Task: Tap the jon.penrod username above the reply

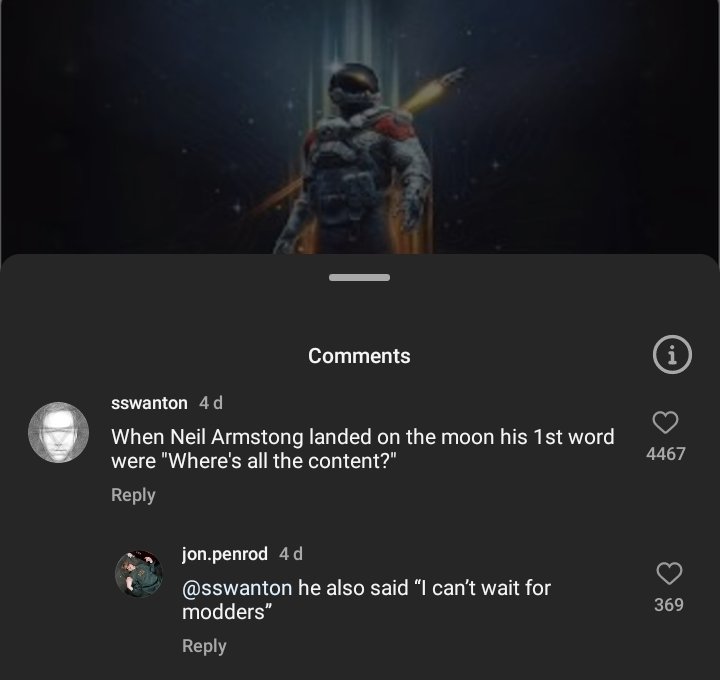Action: point(225,553)
